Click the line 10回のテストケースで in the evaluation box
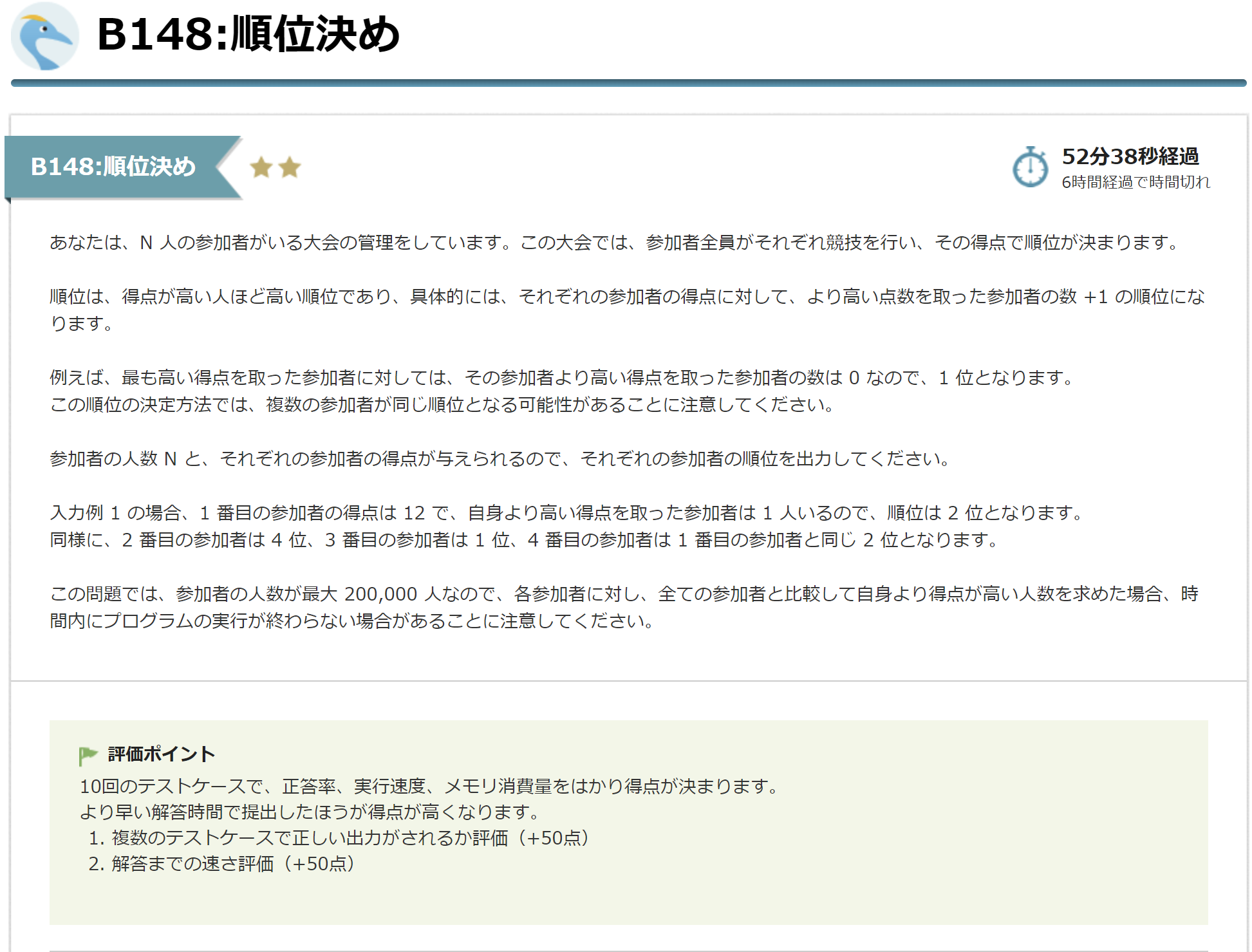 coord(430,787)
